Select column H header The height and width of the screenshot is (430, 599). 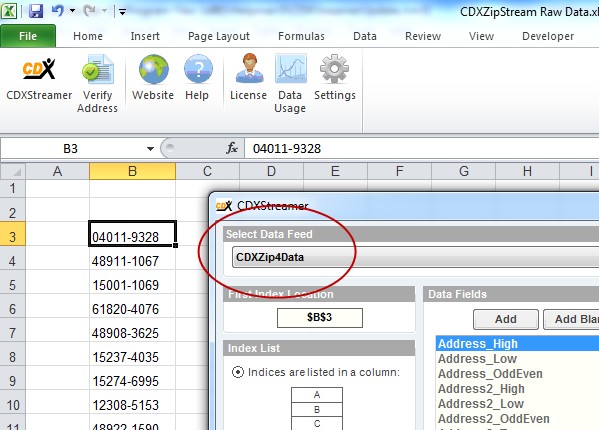[x=527, y=171]
